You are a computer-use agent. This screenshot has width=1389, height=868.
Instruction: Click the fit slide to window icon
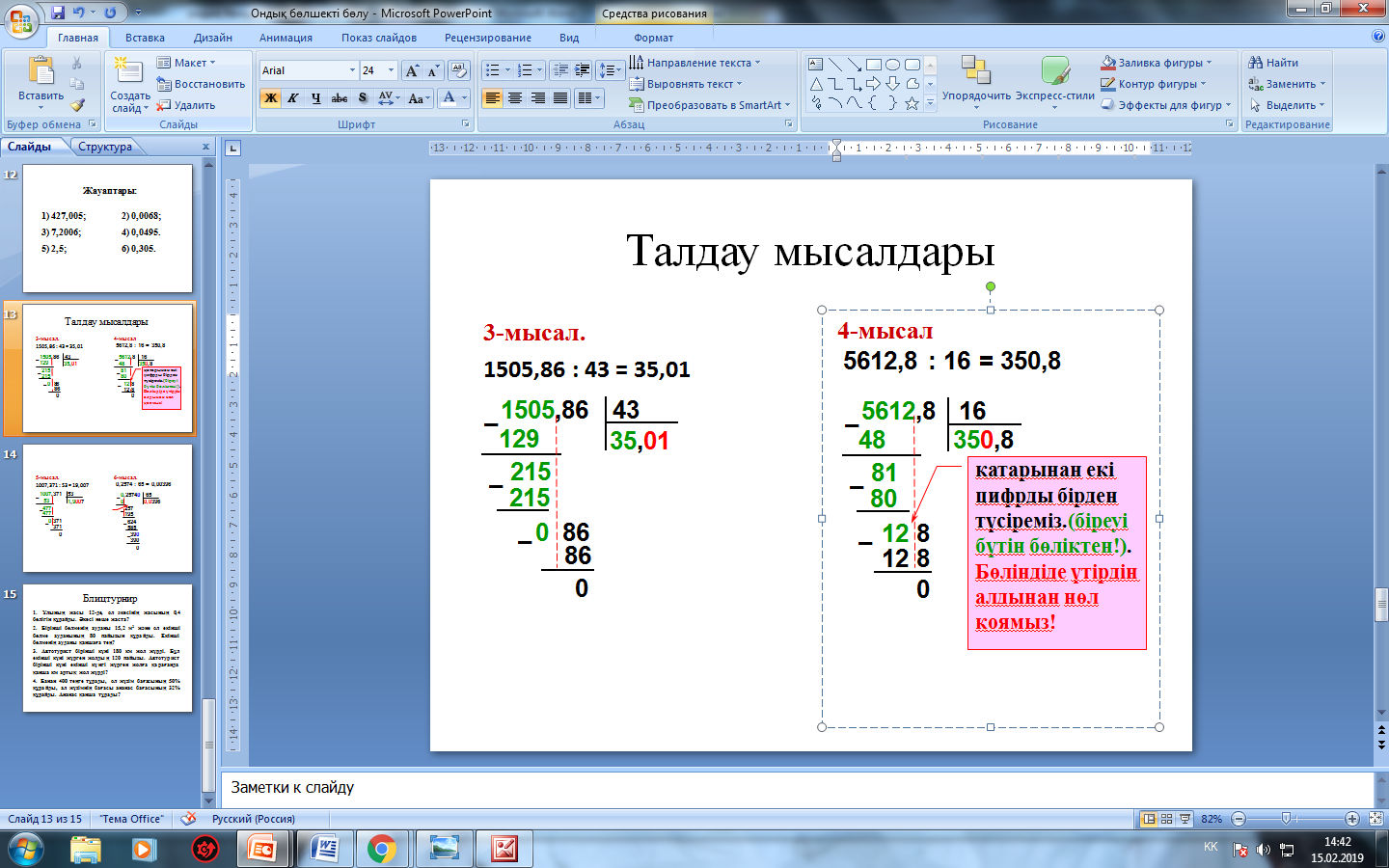click(1375, 819)
